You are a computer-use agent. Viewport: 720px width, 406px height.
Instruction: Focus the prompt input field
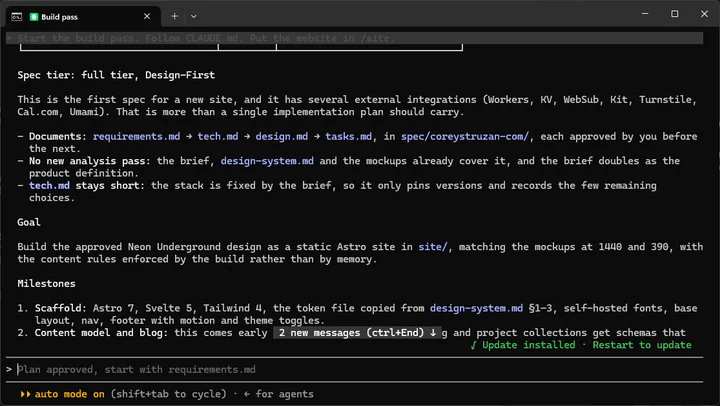click(x=354, y=369)
